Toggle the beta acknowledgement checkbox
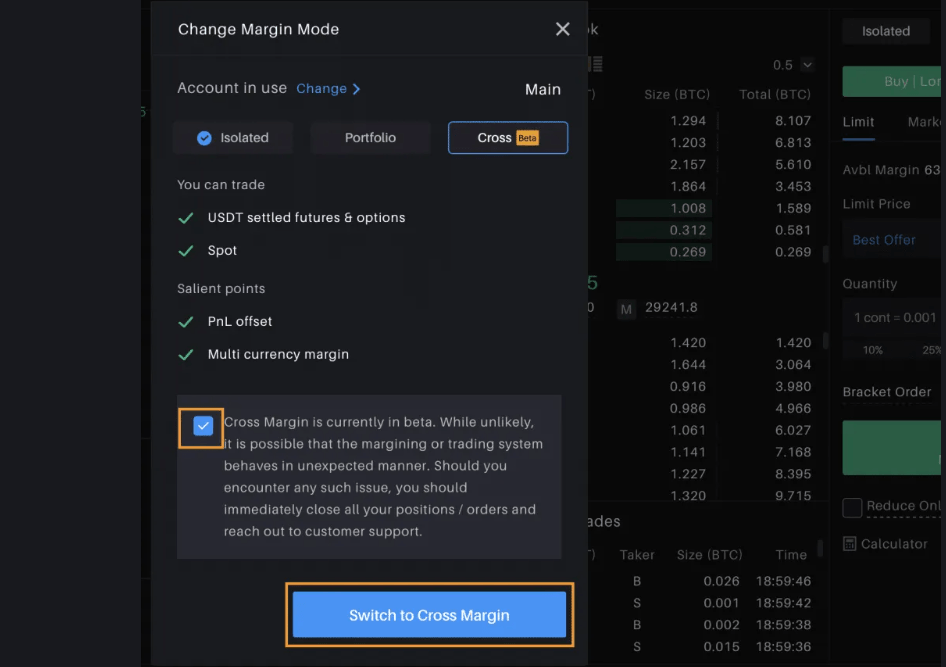Image resolution: width=946 pixels, height=667 pixels. pos(203,426)
